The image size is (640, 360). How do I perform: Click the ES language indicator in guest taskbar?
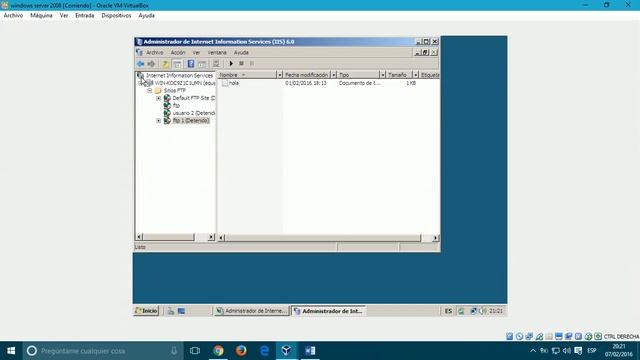click(x=448, y=311)
